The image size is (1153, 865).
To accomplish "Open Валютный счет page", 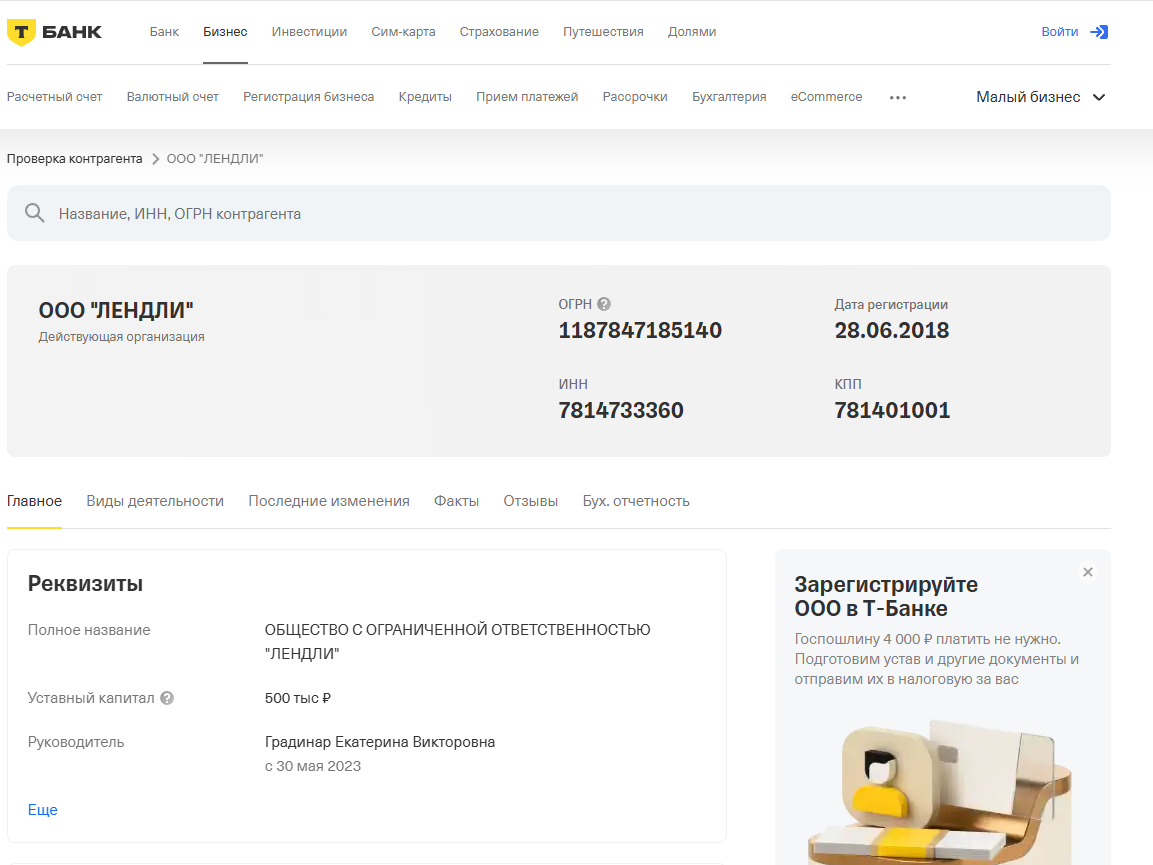I will 173,96.
